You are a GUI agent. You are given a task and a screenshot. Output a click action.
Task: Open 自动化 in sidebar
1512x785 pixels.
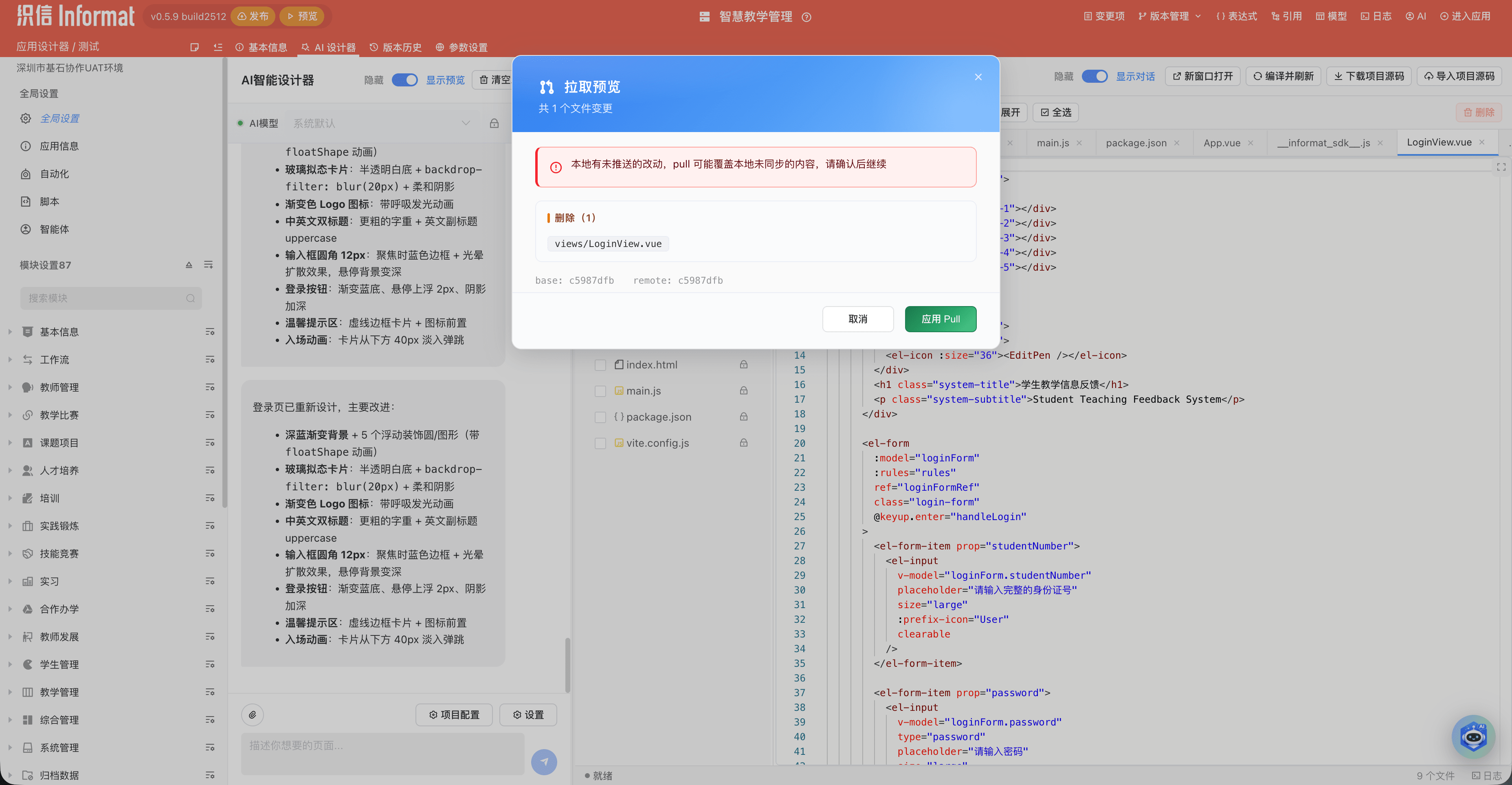45,174
